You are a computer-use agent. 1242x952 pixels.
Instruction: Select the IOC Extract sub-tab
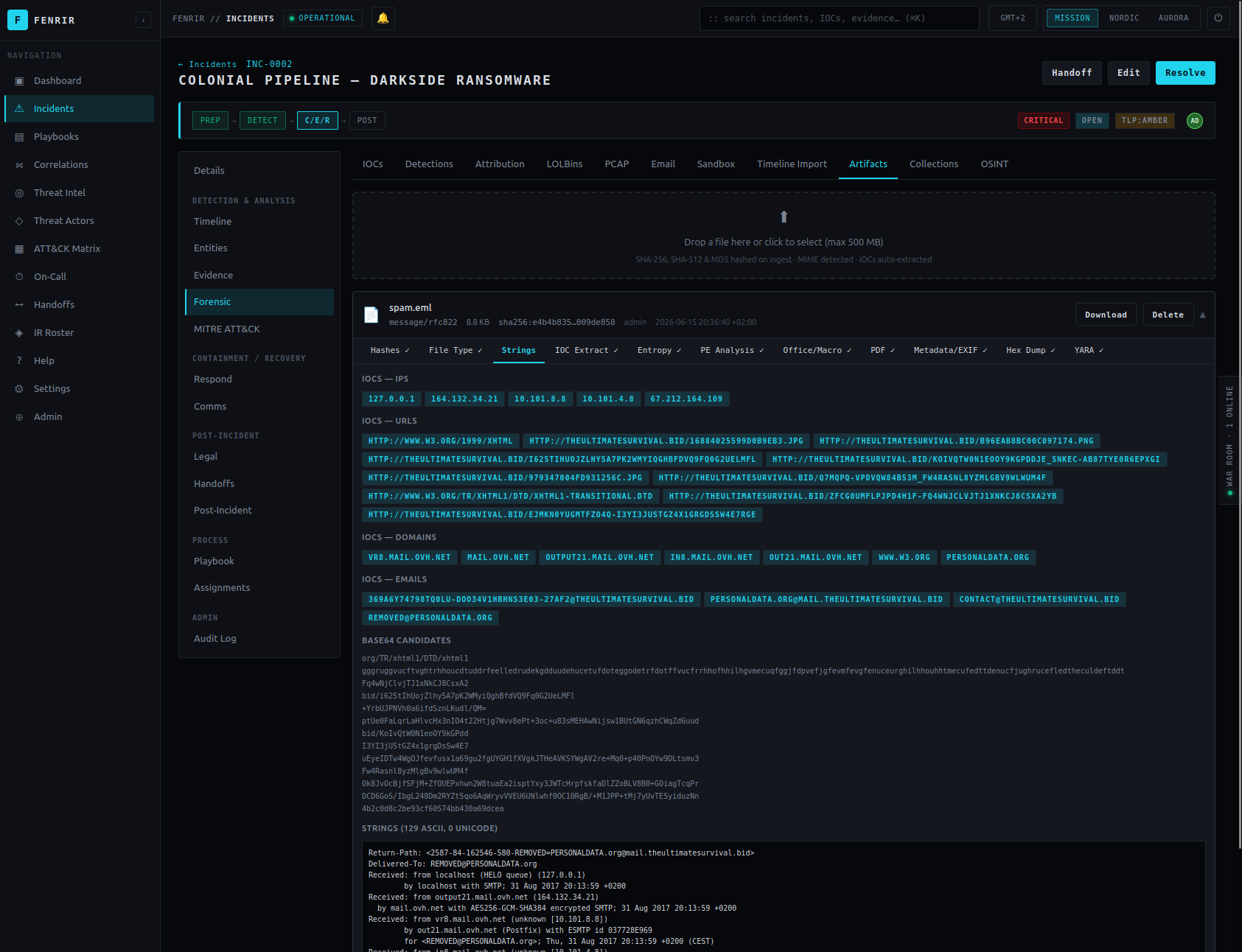point(587,351)
